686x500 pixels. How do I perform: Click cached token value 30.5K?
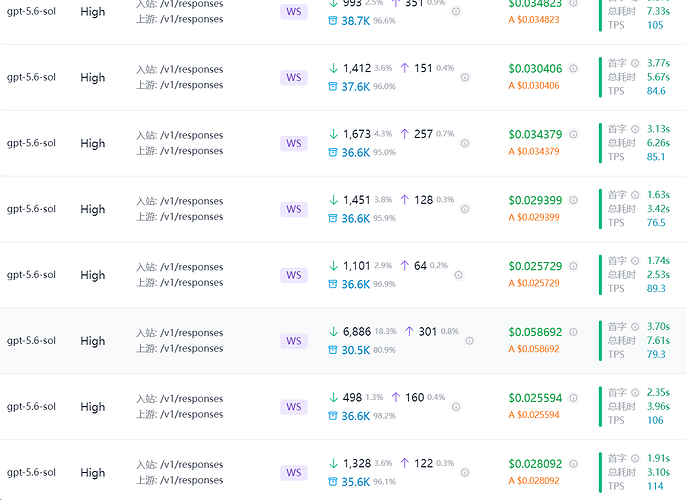(x=356, y=350)
